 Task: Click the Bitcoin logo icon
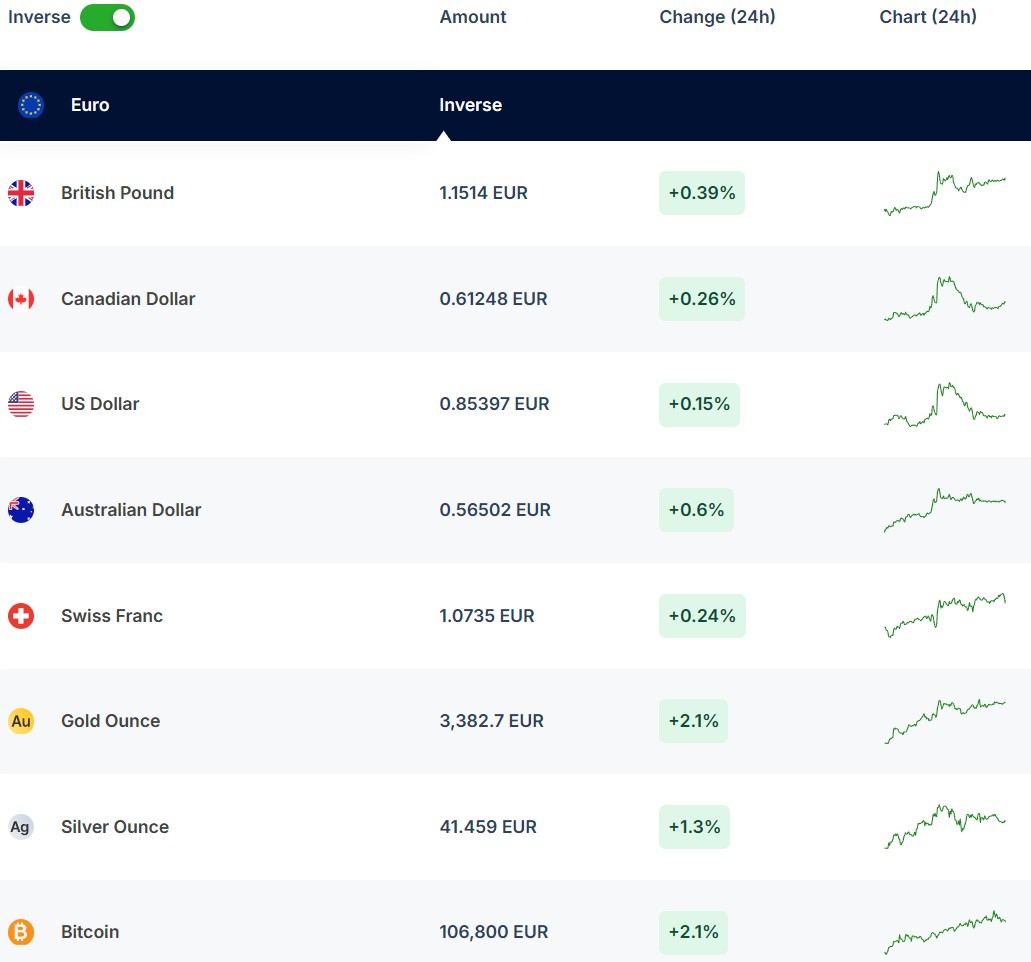coord(21,932)
